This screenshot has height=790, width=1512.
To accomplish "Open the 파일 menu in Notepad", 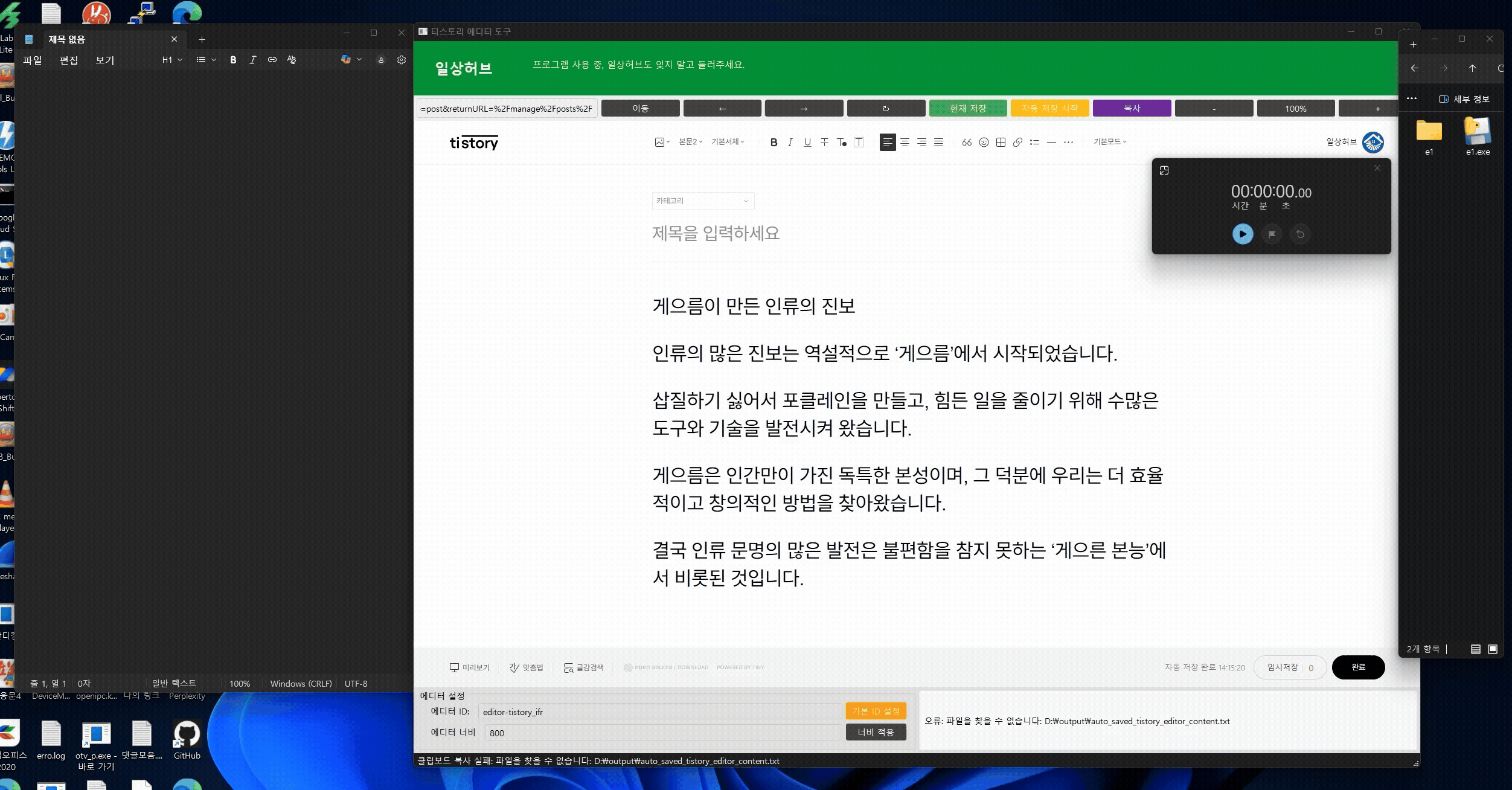I will click(33, 60).
